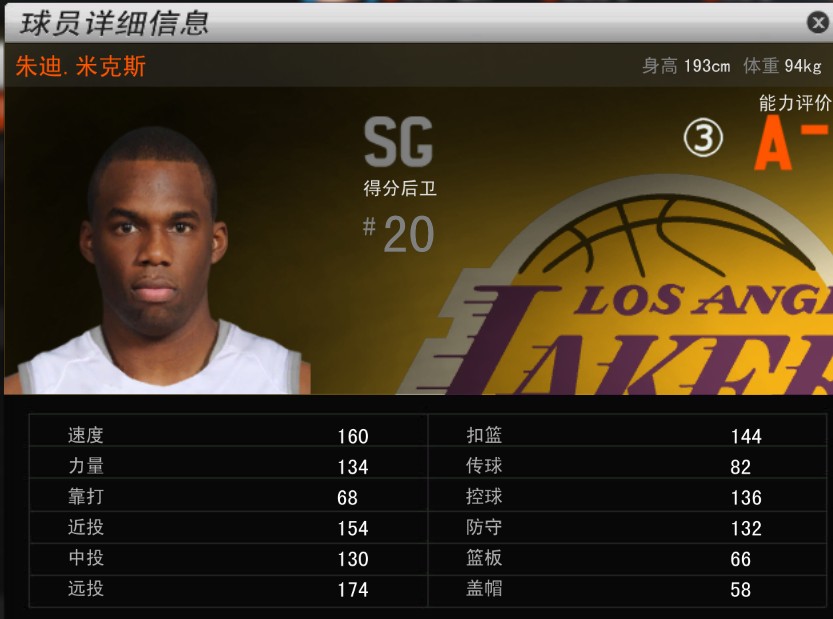
Task: Click the 控球 value 136
Action: click(746, 498)
